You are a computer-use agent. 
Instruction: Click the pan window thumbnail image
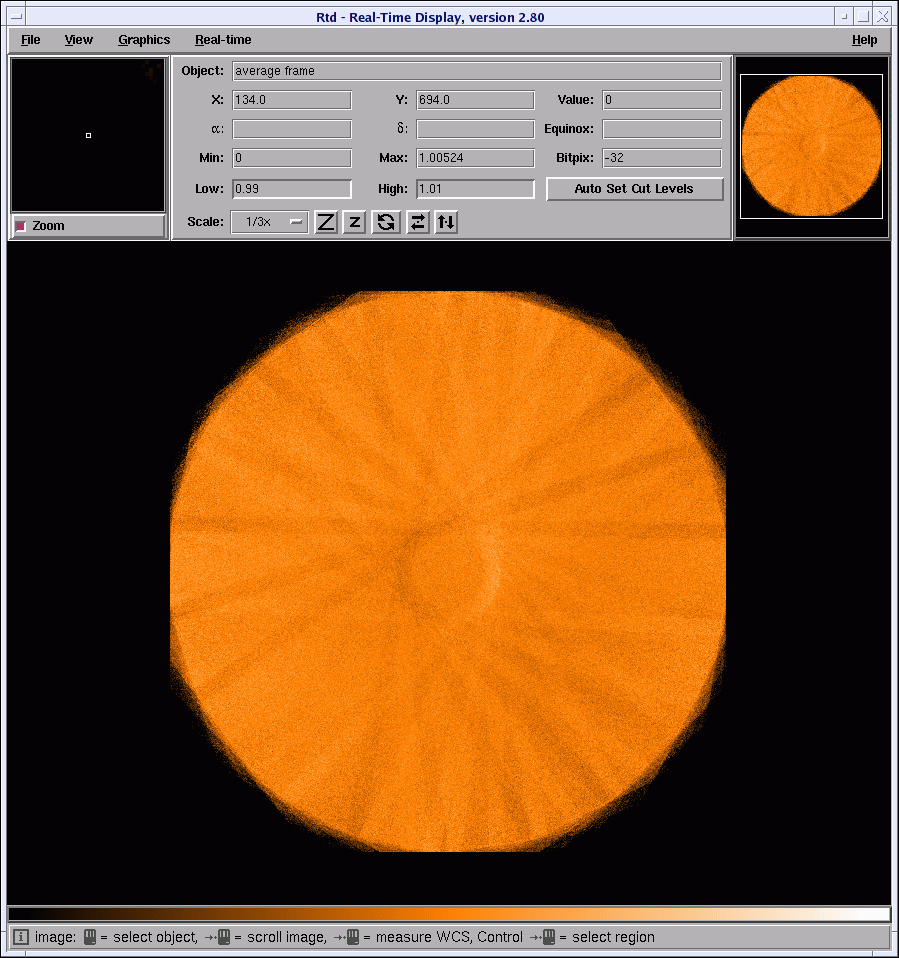812,146
